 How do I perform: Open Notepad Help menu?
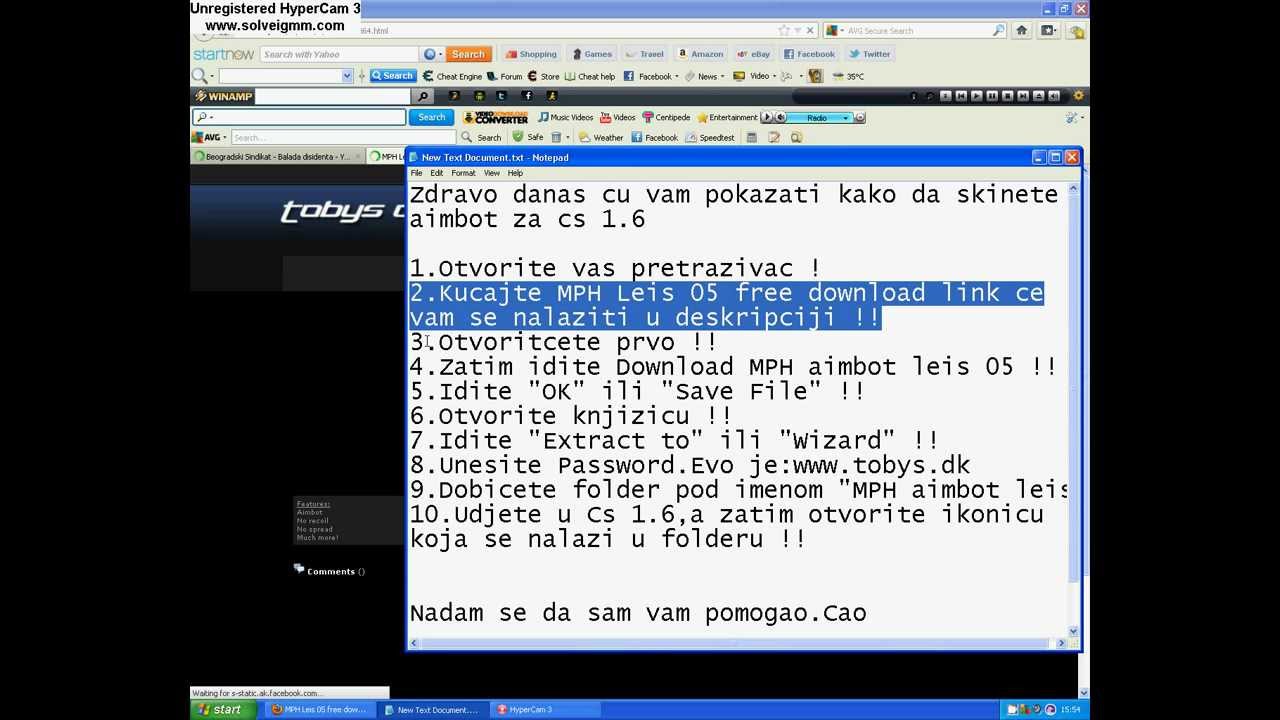(515, 173)
